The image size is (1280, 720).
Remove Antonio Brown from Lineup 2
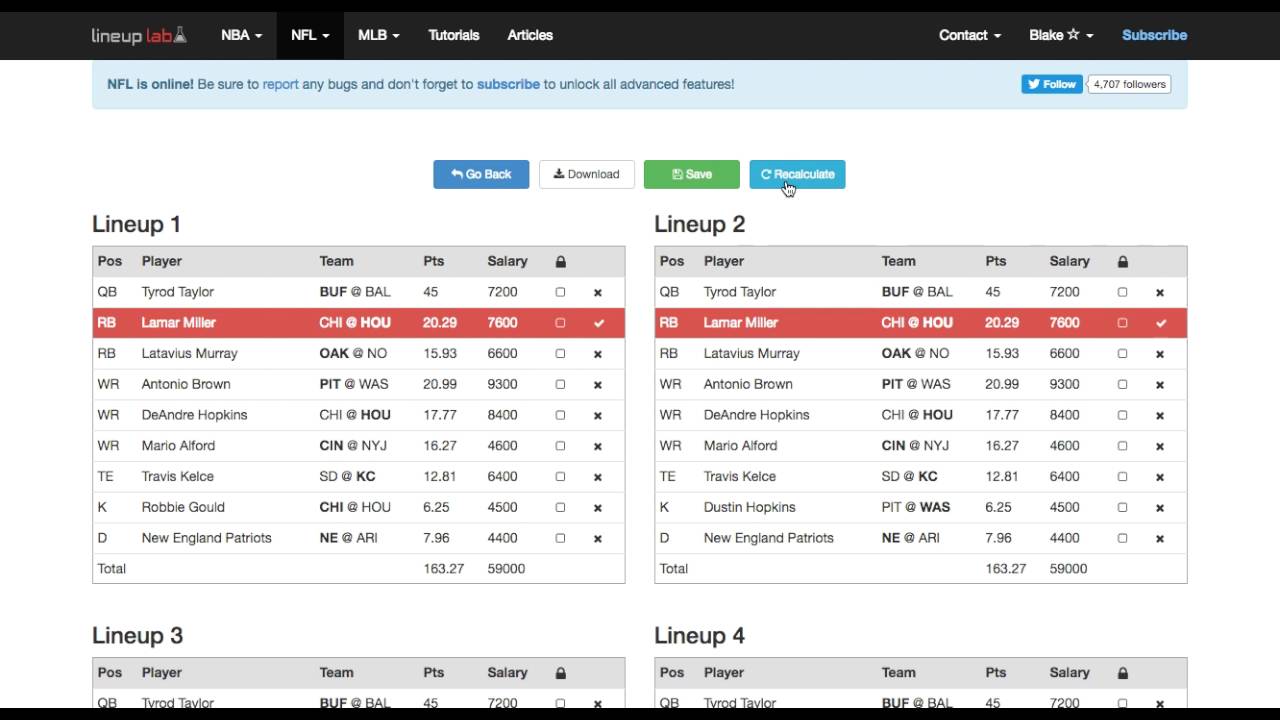tap(1160, 385)
